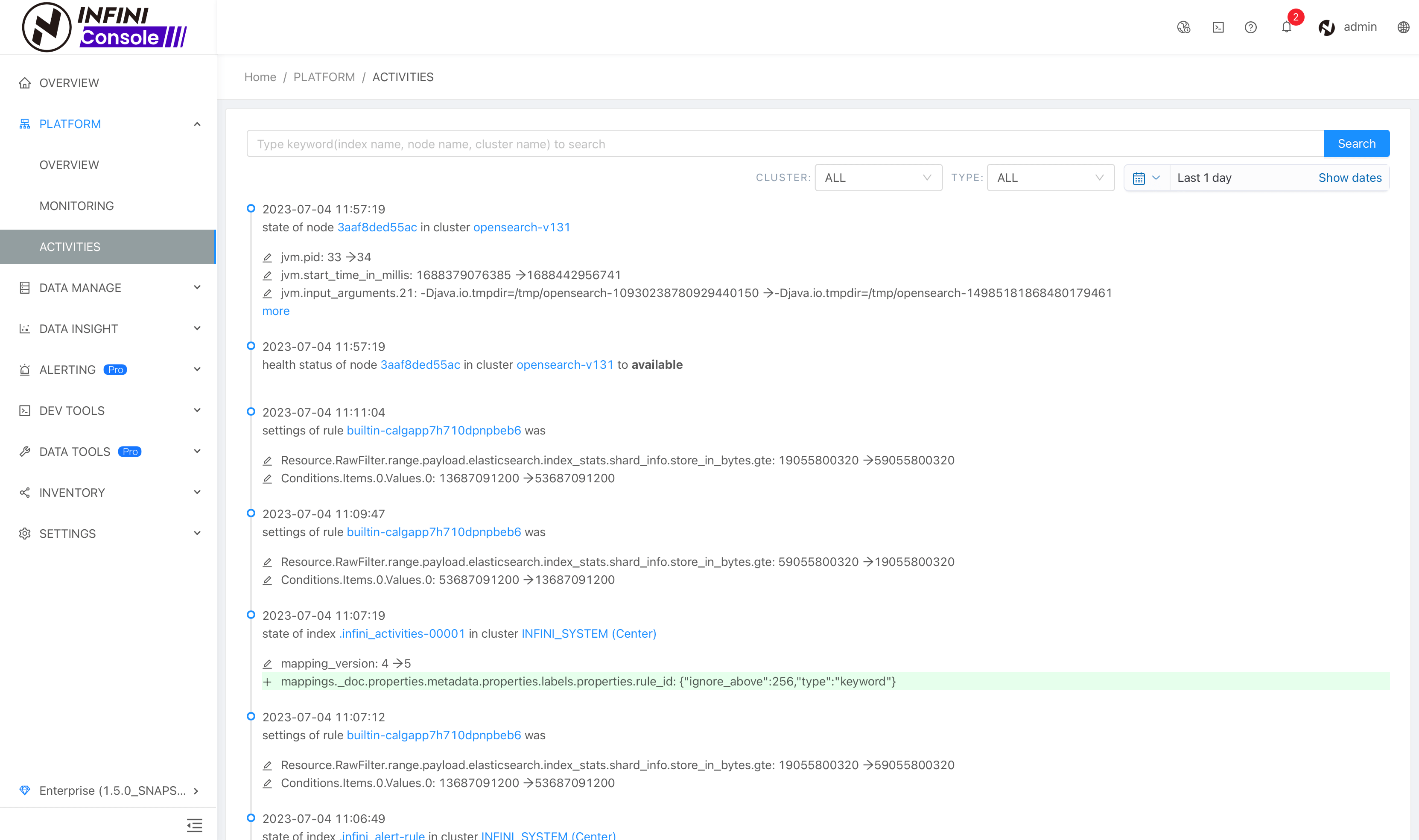Click the Alerting siren icon
The image size is (1419, 840).
[24, 370]
